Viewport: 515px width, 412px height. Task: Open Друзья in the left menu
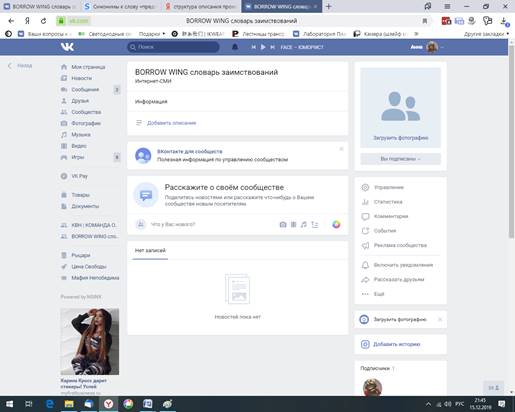coord(80,101)
